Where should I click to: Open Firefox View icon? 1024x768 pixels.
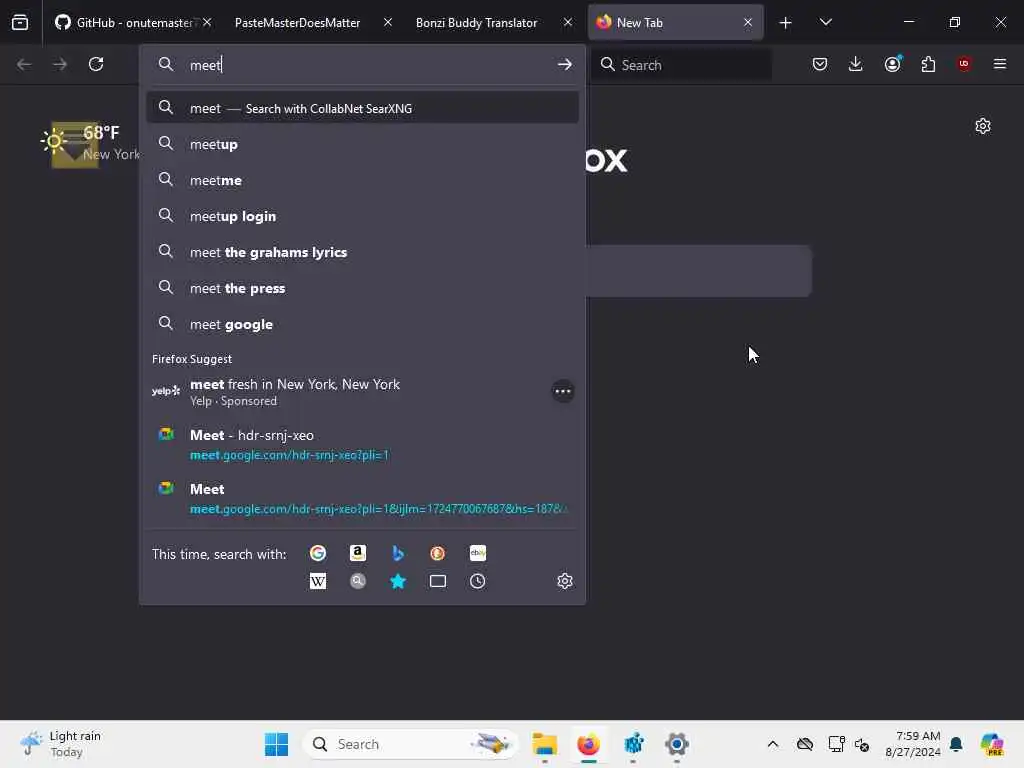click(x=20, y=22)
